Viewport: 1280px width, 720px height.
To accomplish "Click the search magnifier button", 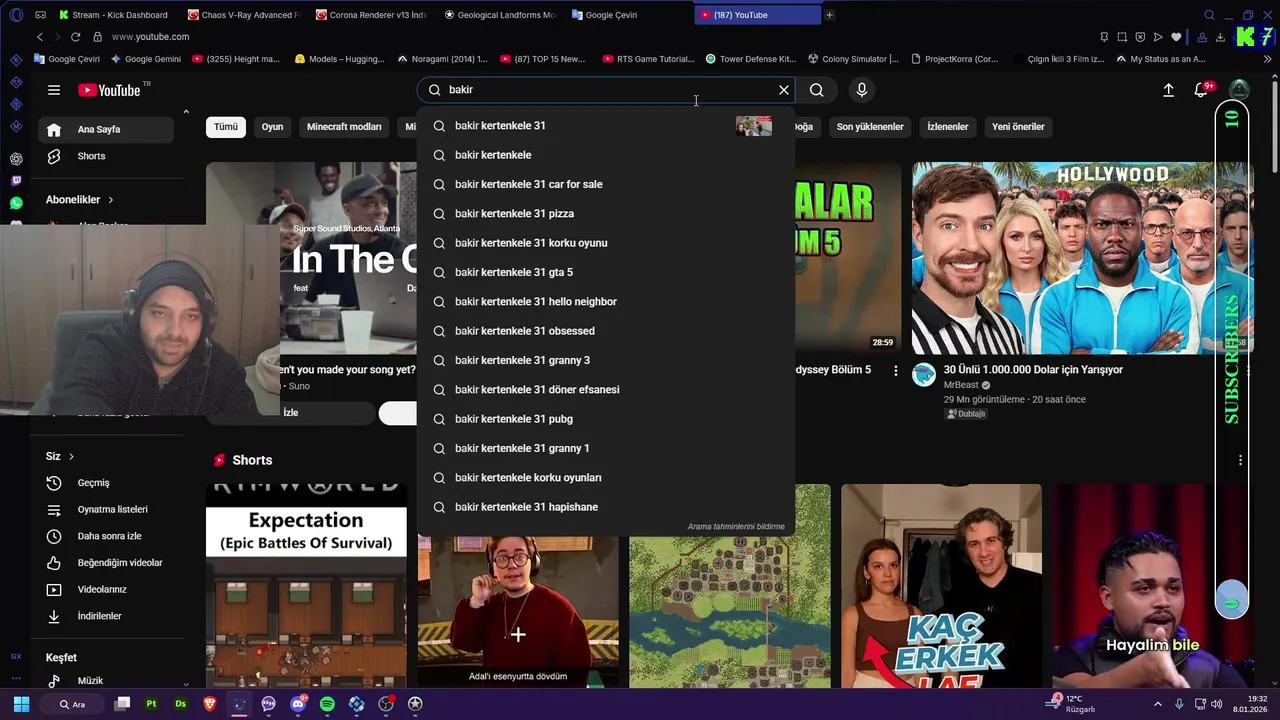I will (x=817, y=90).
